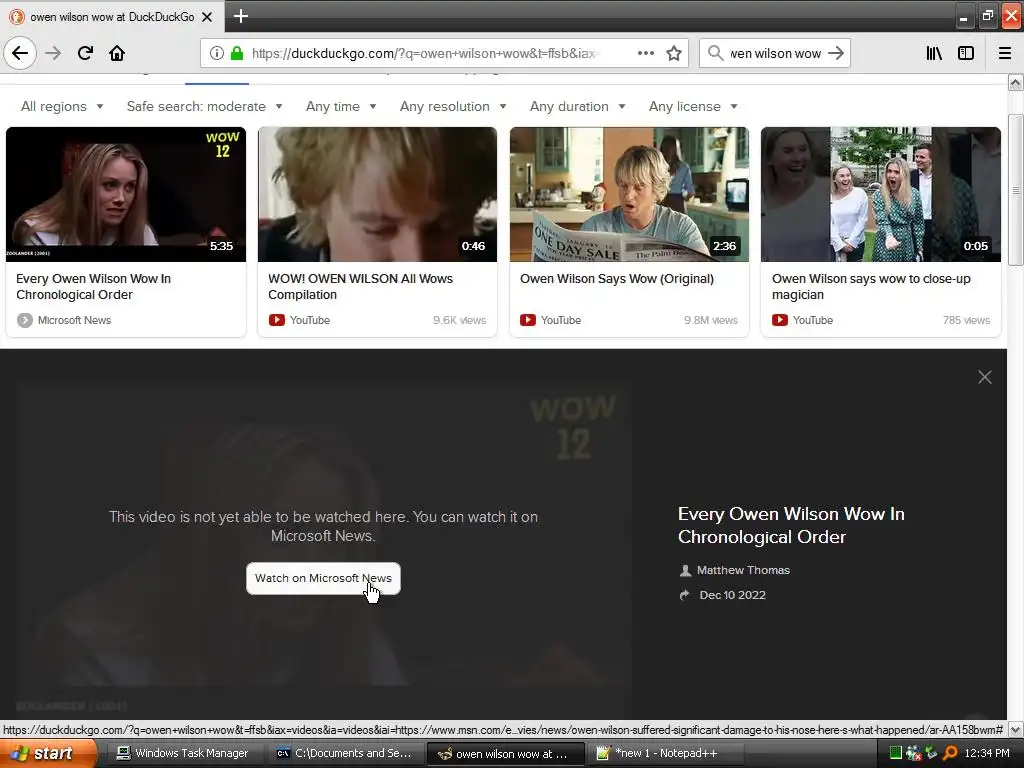This screenshot has width=1024, height=768.
Task: Switch to *new 1 - Notepad++ in taskbar
Action: (x=665, y=754)
